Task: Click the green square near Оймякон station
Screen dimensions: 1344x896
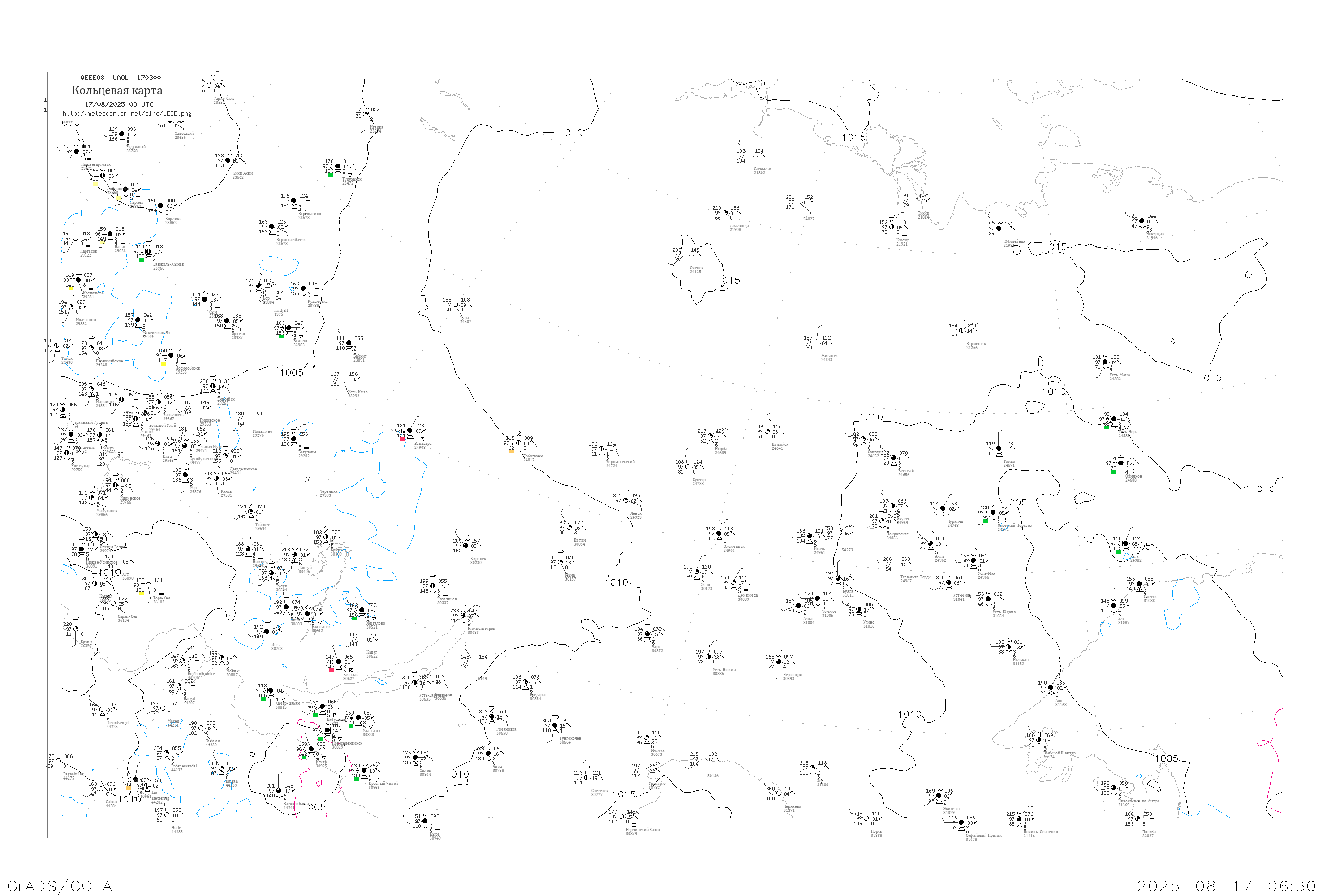Action: coord(1113,471)
